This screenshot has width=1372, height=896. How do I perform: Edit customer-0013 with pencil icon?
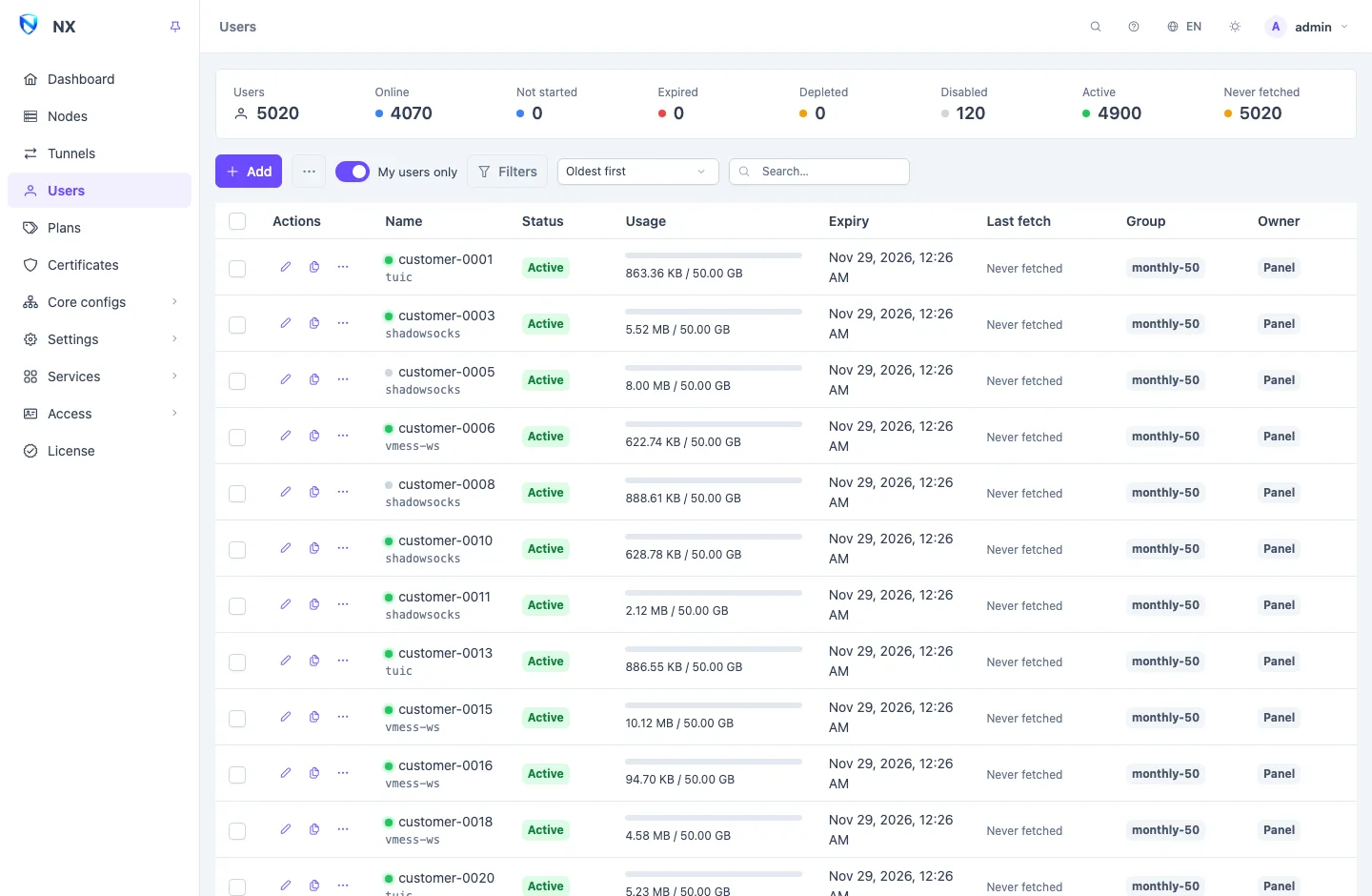click(286, 661)
